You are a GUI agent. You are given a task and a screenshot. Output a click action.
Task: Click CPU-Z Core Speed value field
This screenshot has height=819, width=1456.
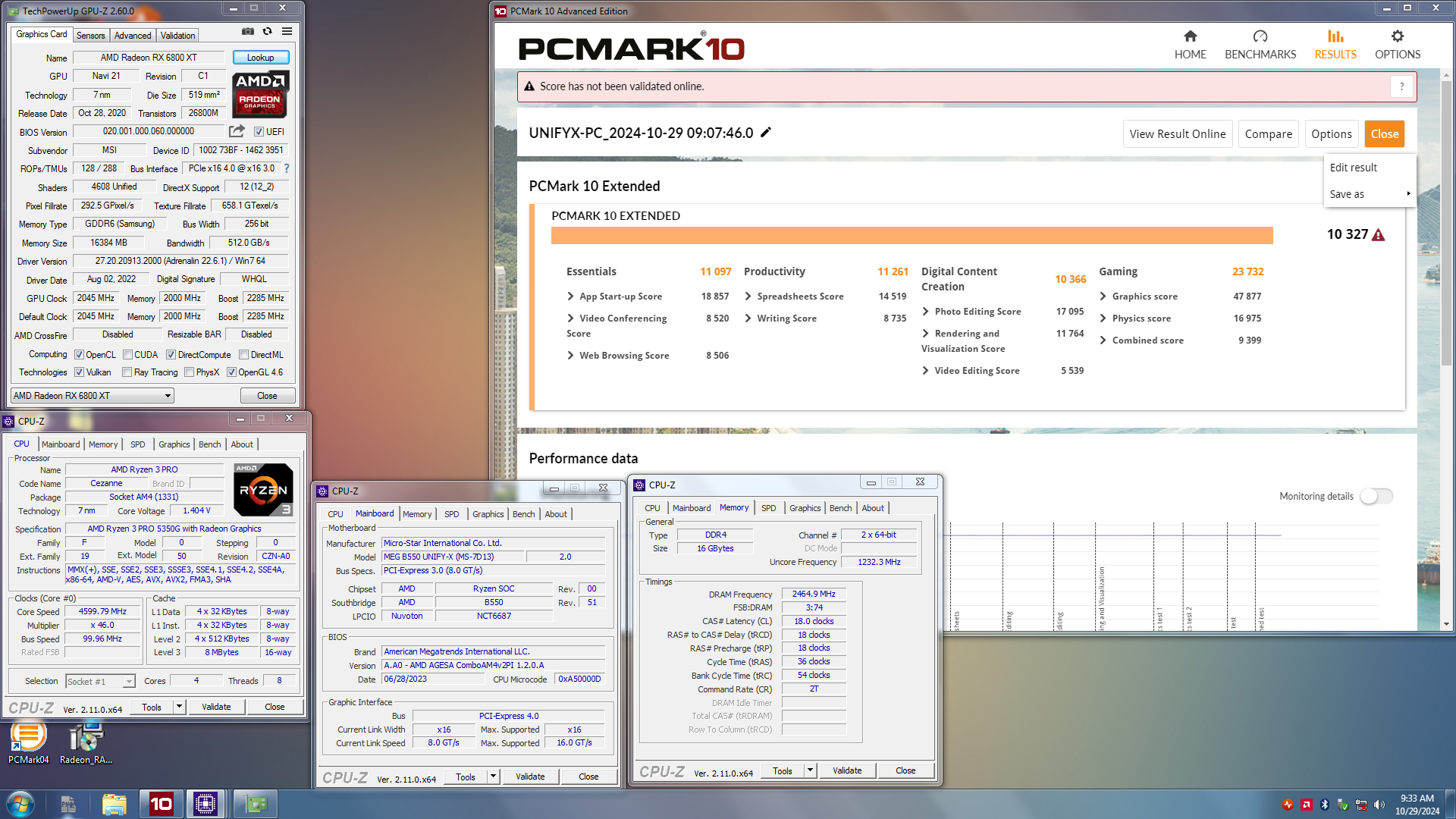[x=103, y=611]
